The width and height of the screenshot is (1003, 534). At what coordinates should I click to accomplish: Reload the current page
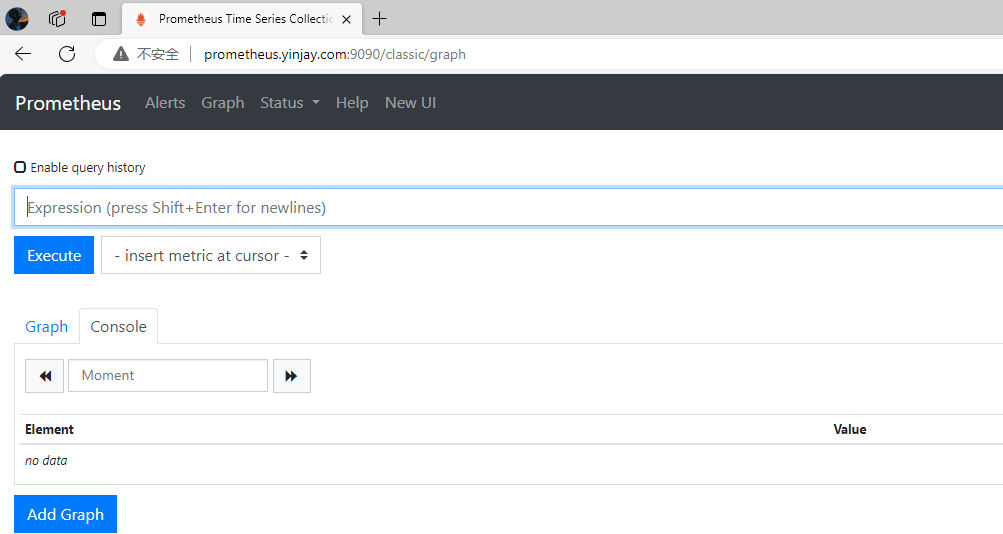tap(67, 54)
